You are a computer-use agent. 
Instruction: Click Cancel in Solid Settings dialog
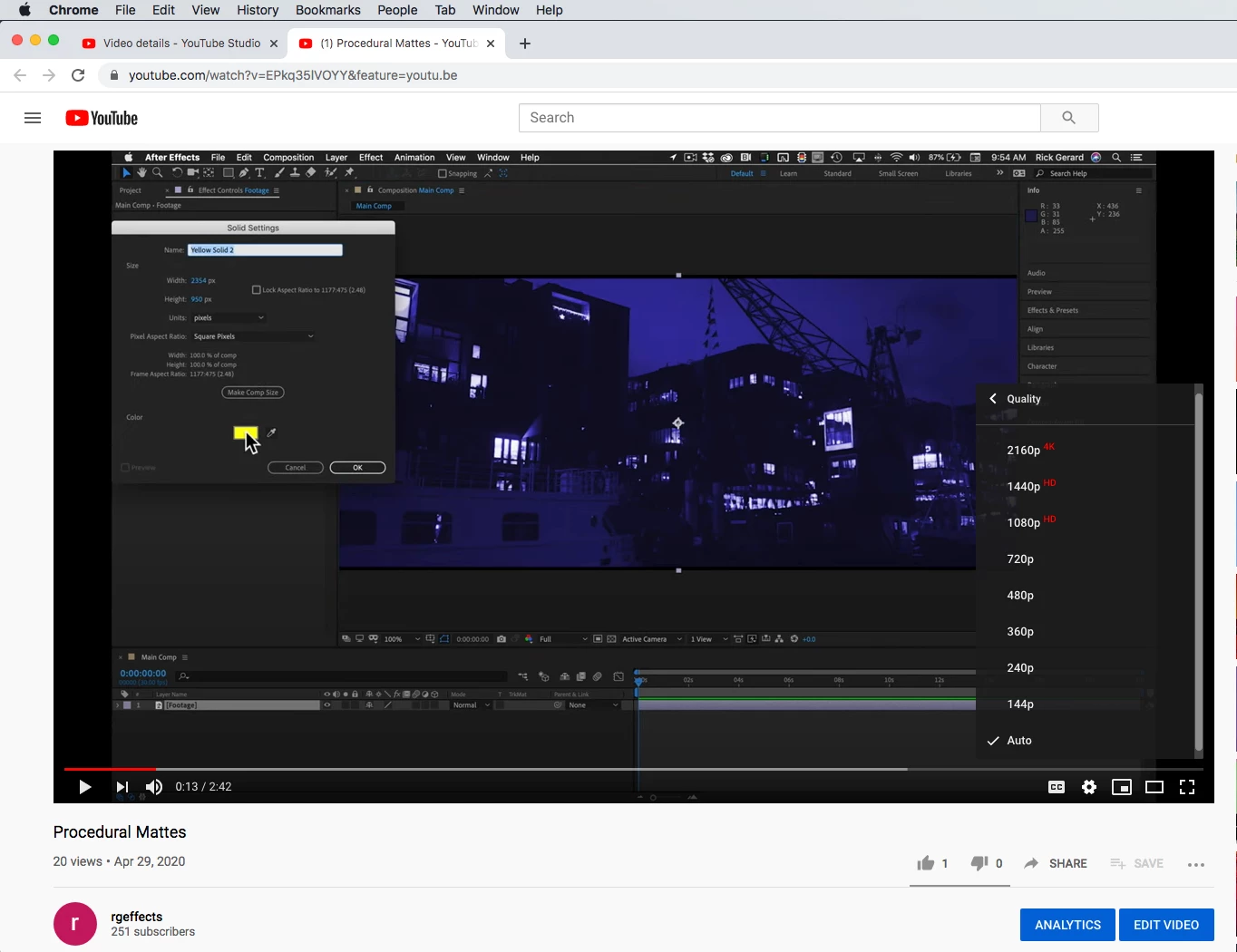point(296,468)
